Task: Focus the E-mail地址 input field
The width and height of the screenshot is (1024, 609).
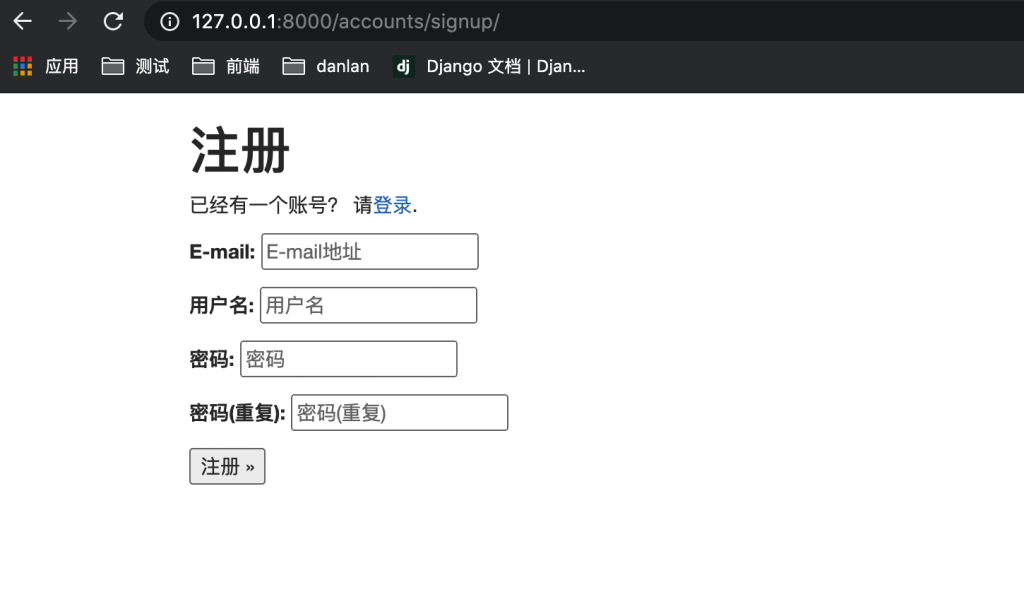Action: tap(370, 252)
